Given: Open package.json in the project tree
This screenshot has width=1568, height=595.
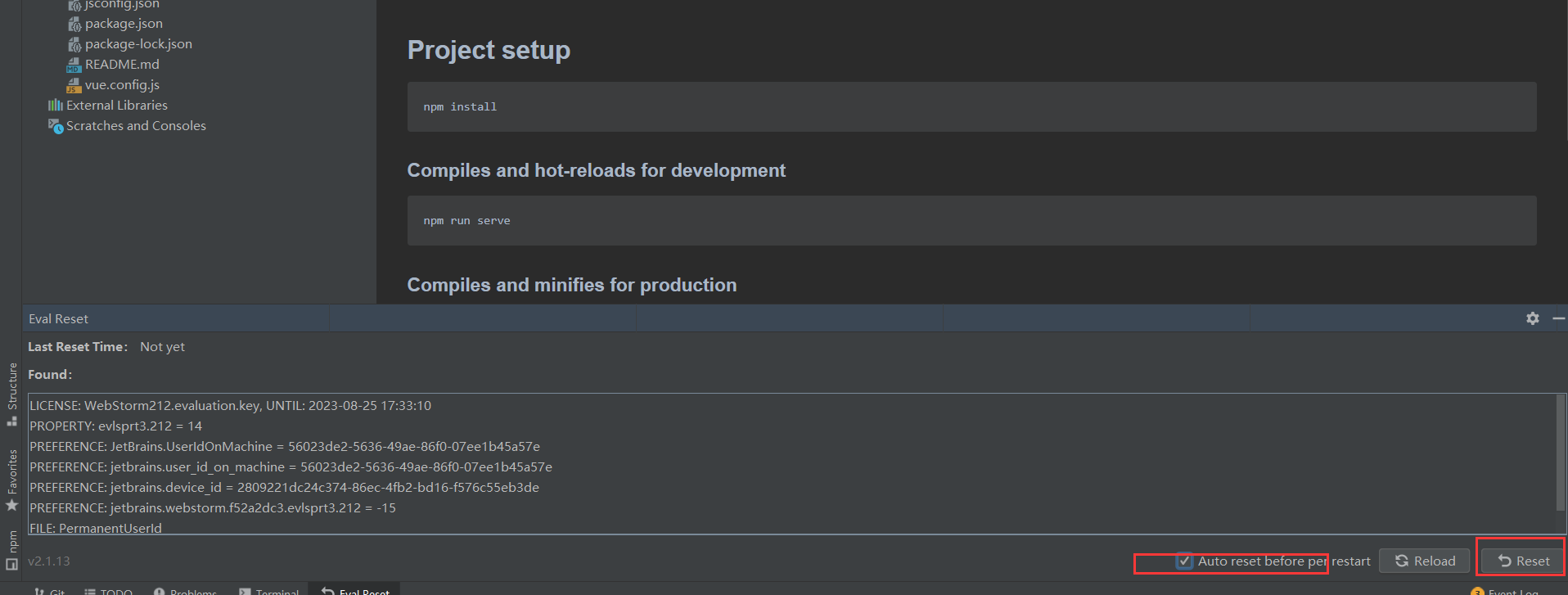Looking at the screenshot, I should [x=124, y=23].
